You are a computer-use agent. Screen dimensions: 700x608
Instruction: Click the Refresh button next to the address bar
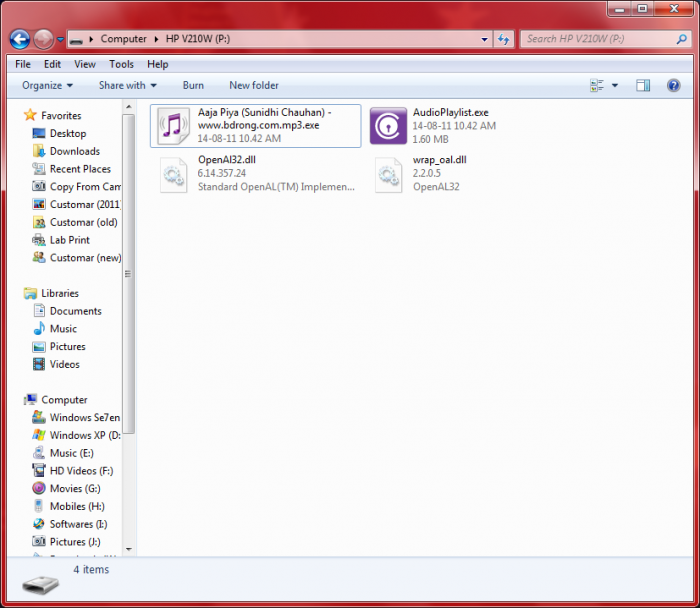pyautogui.click(x=504, y=39)
